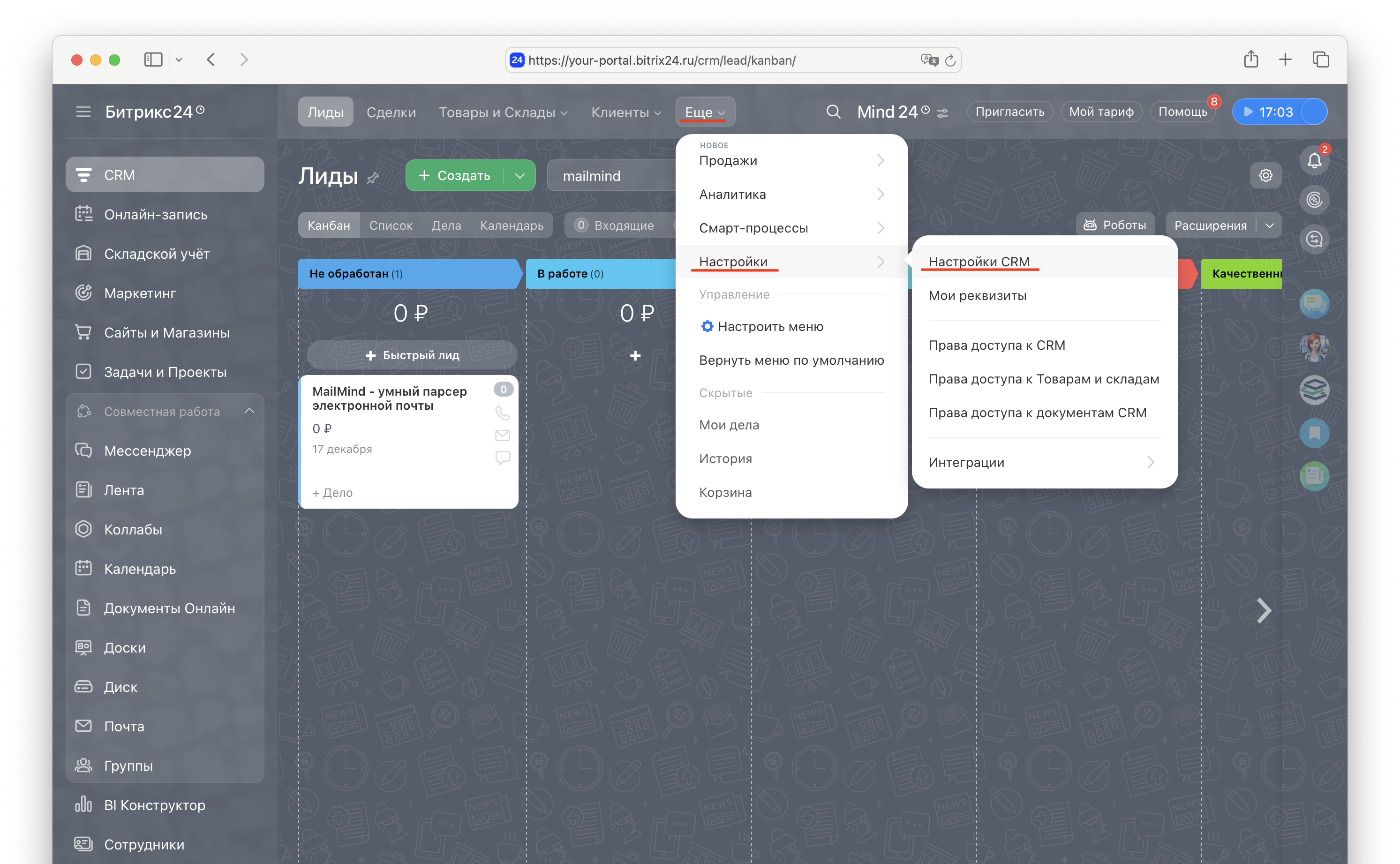Toggle browser sidebar visibility button

153,60
